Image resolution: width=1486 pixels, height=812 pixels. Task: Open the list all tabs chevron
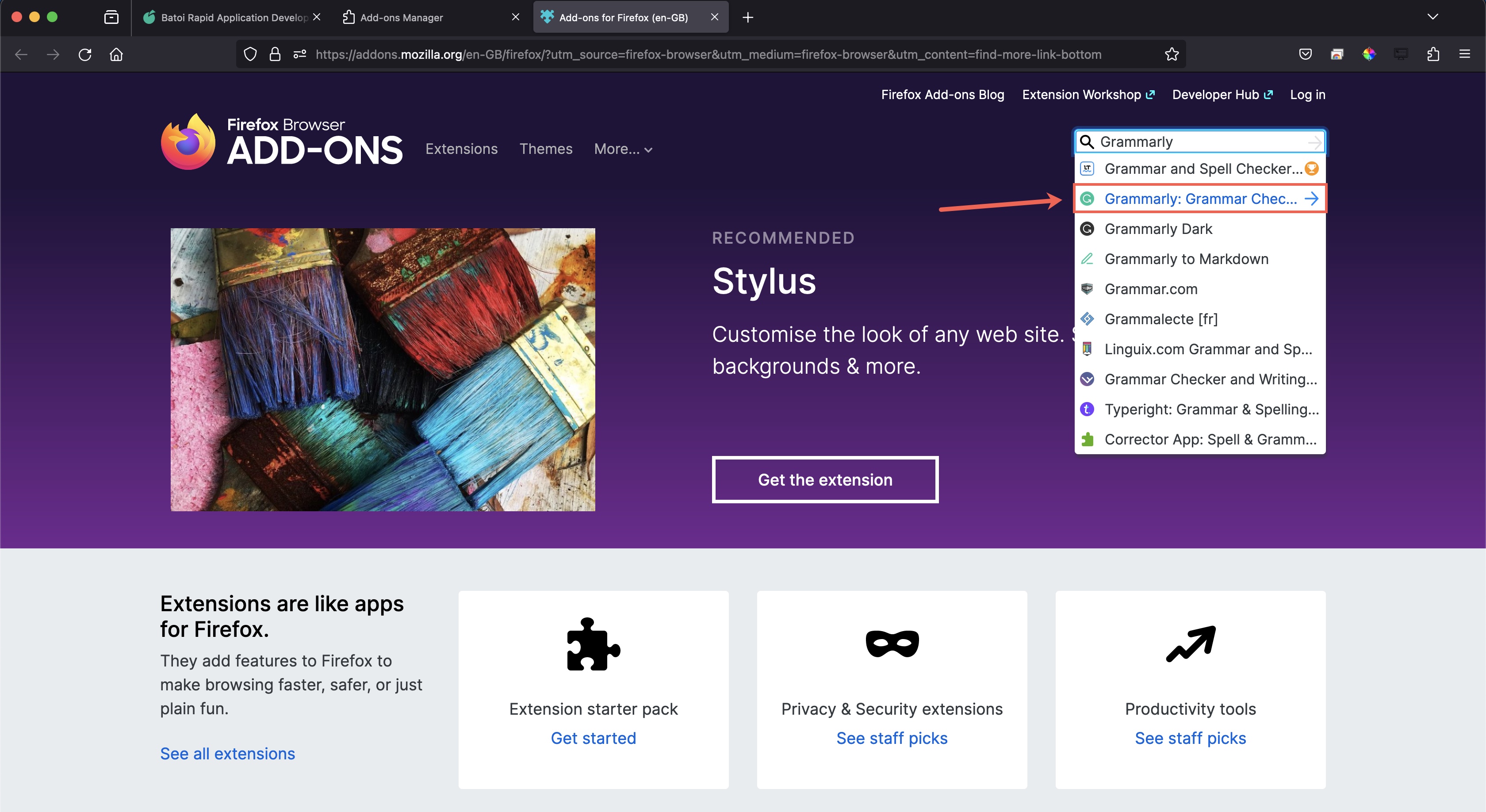[x=1433, y=17]
